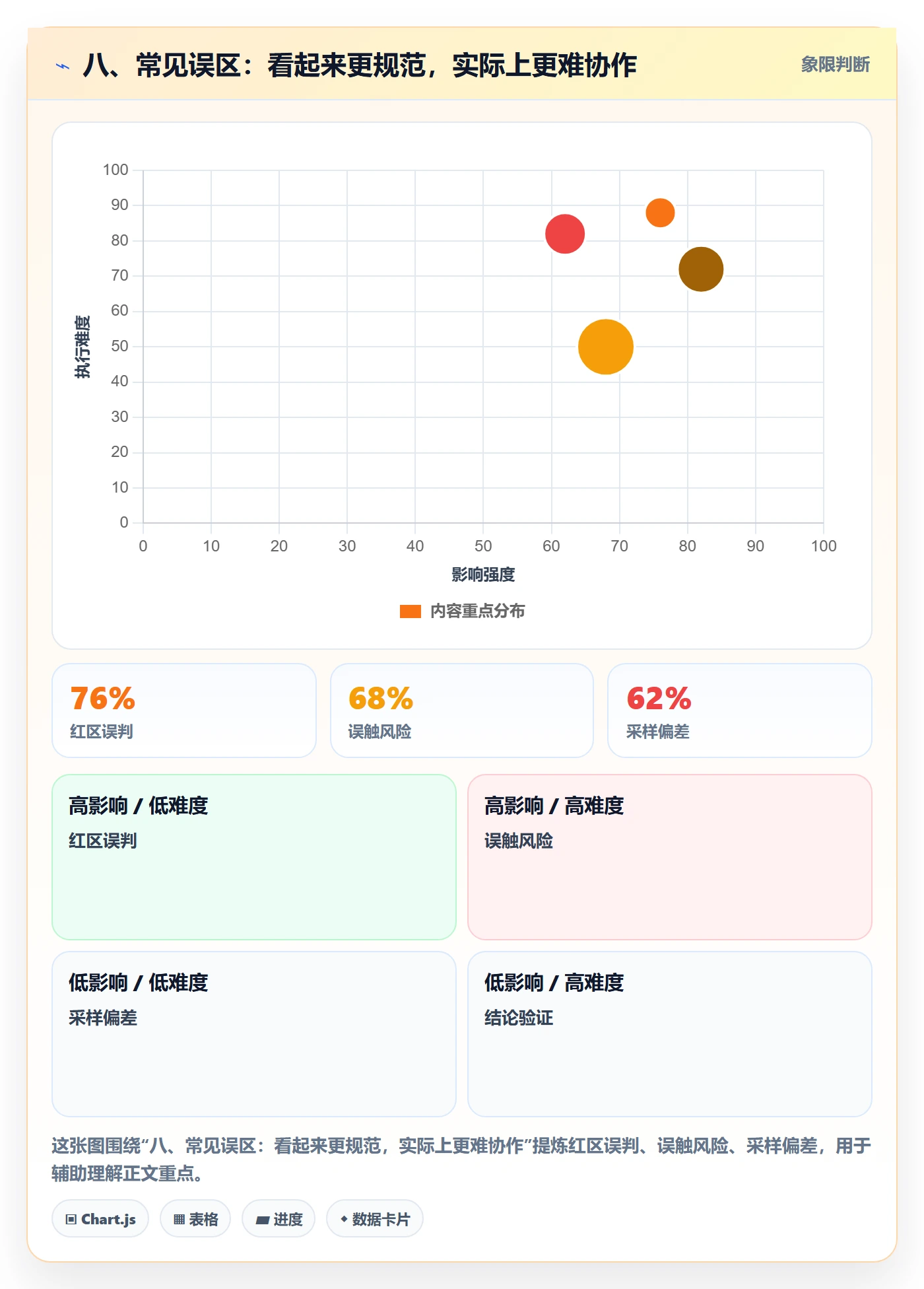Image resolution: width=924 pixels, height=1289 pixels.
Task: Select the 76% 红区误判 stat card
Action: click(184, 711)
